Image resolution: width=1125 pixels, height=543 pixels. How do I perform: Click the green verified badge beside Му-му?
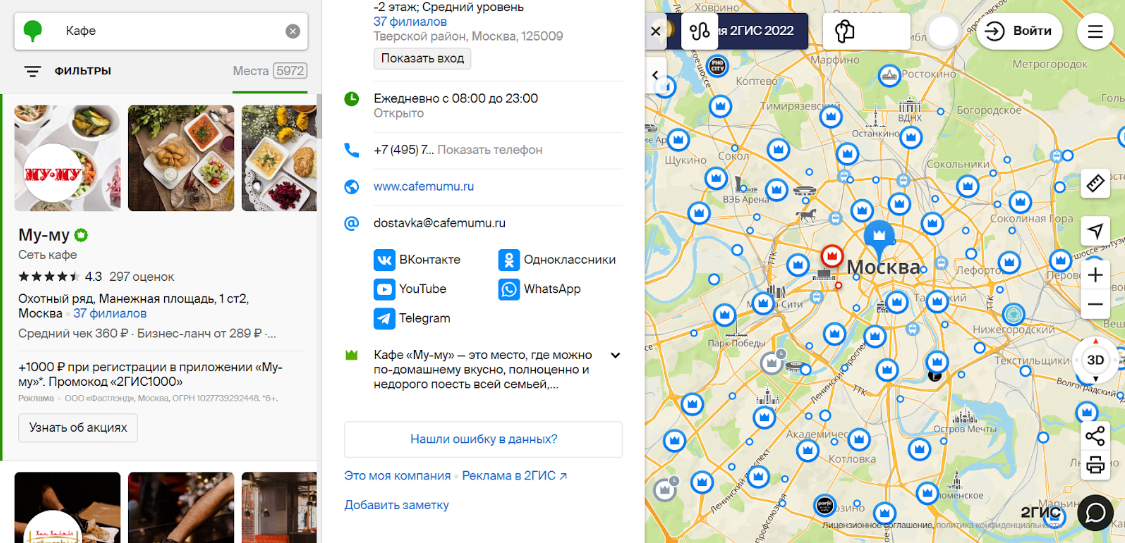pos(81,235)
